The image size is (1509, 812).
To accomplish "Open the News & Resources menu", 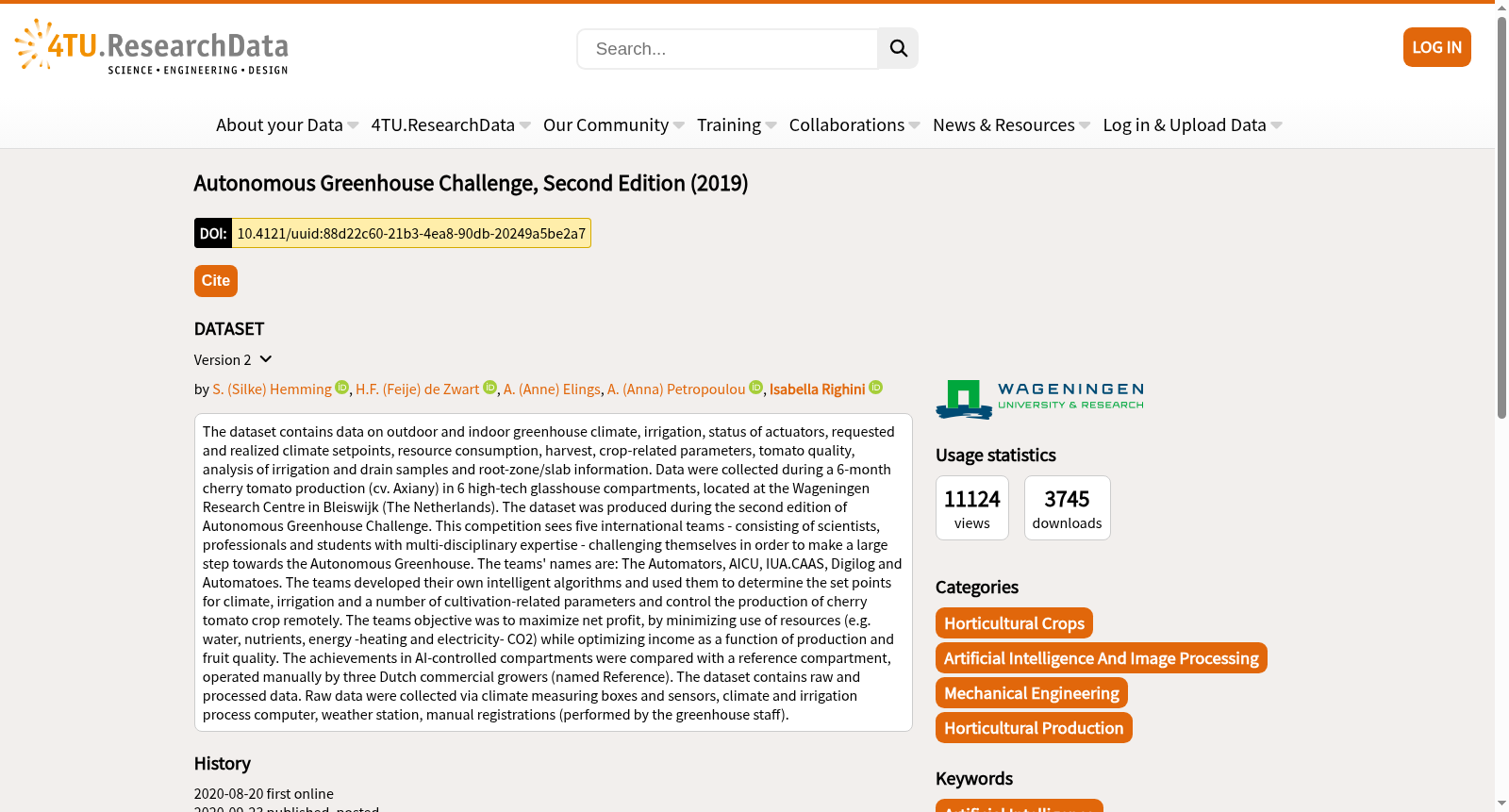I will pos(1011,125).
